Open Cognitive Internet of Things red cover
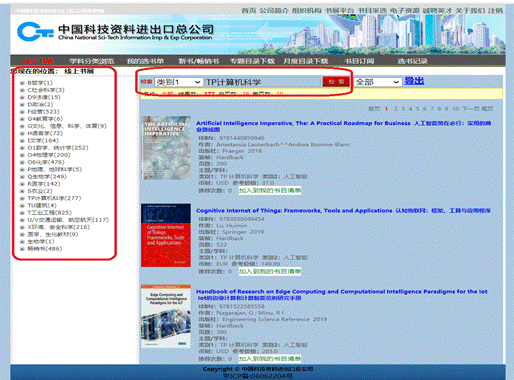Viewport: 514px width, 380px height. pos(166,235)
